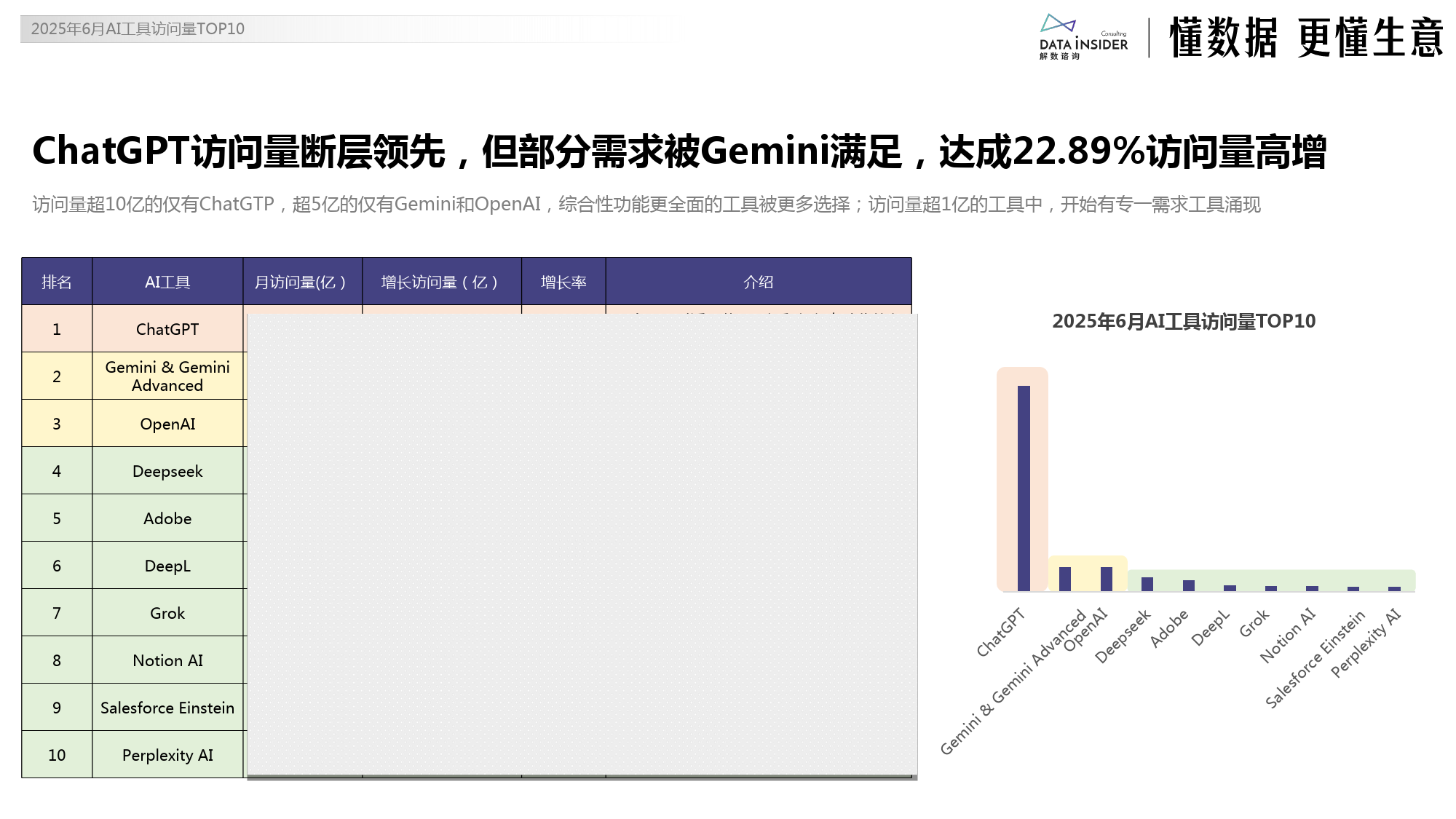Click the Perplexity AI chart axis label
This screenshot has width=1456, height=819.
click(1366, 643)
